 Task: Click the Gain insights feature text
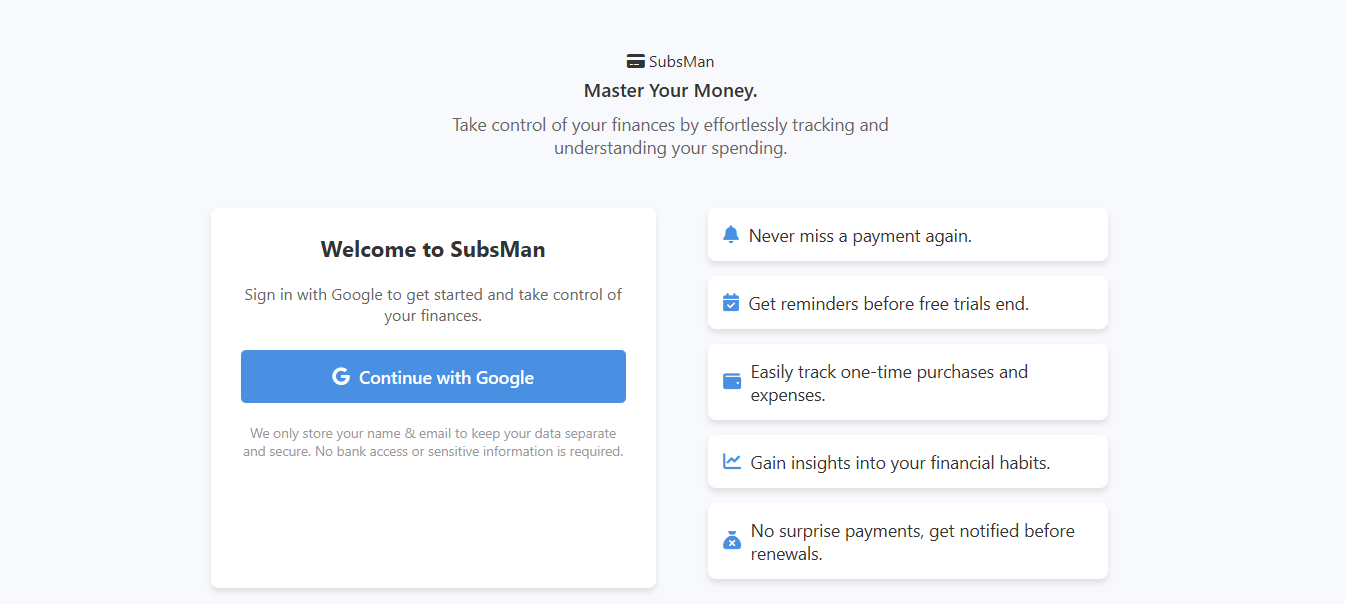(900, 463)
